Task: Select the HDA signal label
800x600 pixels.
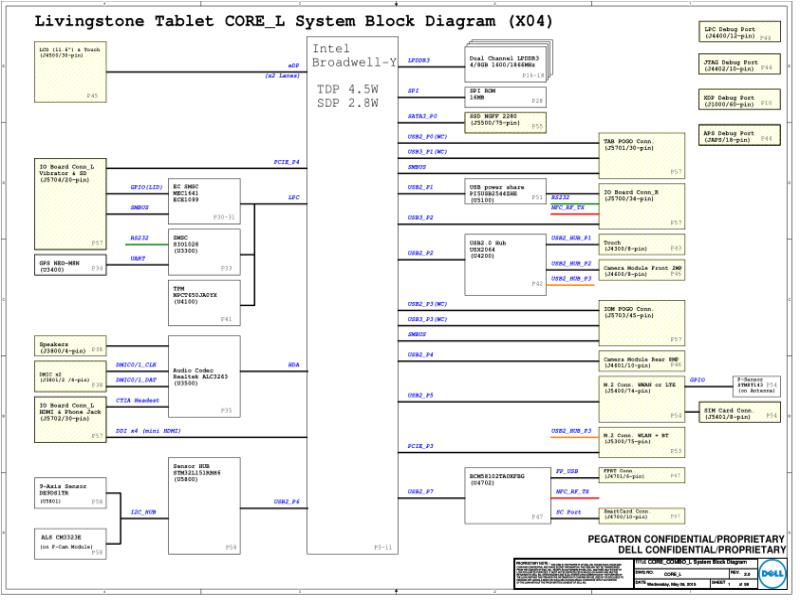Action: click(x=294, y=365)
